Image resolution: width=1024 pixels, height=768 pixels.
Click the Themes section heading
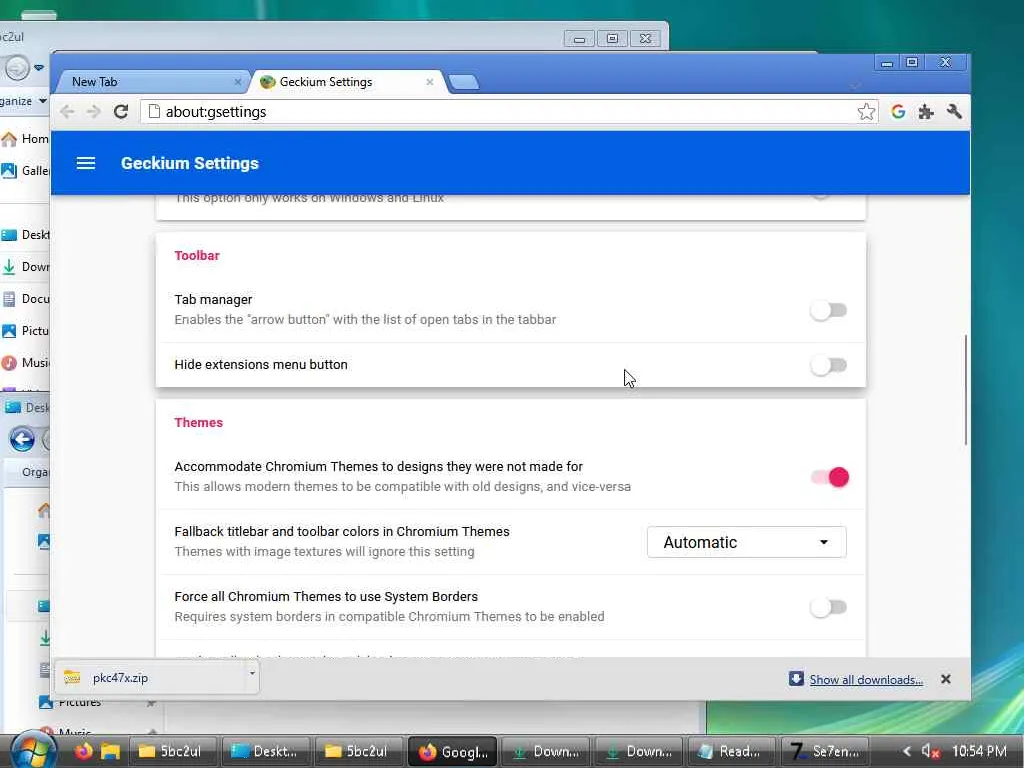(199, 423)
